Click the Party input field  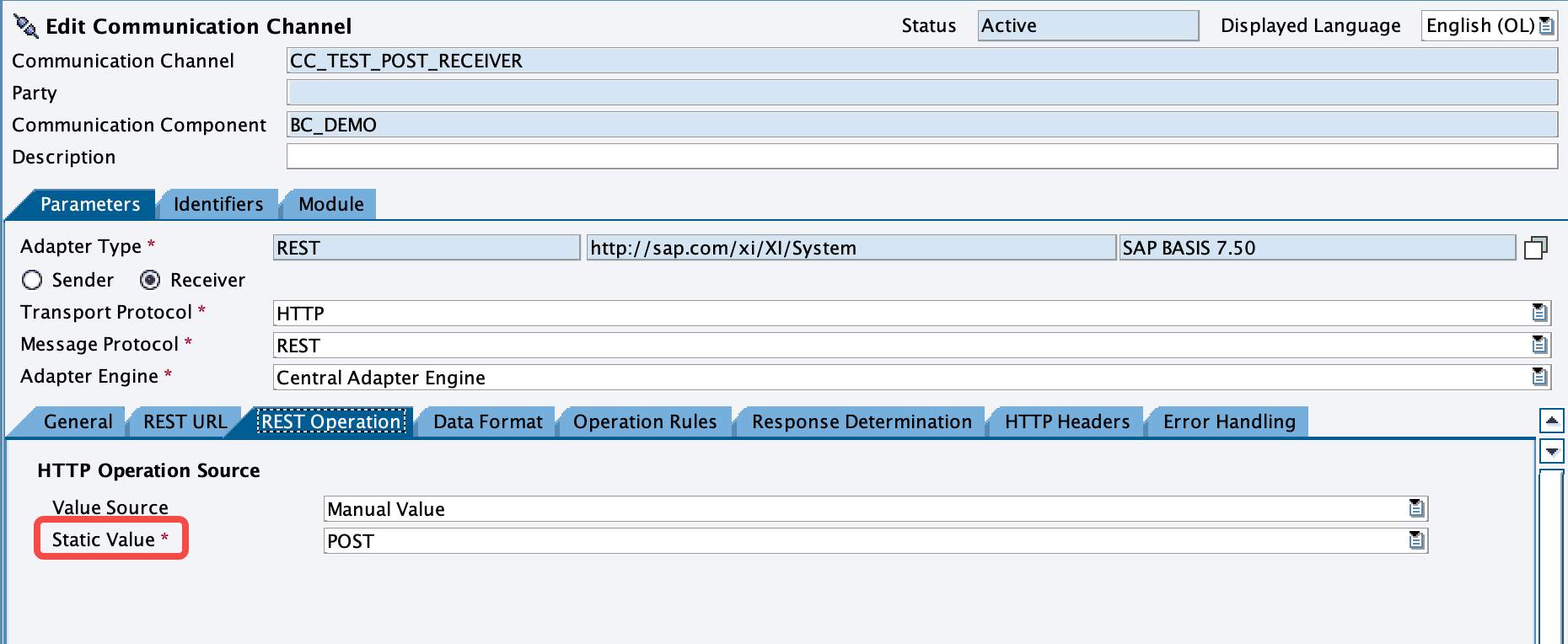pos(921,92)
